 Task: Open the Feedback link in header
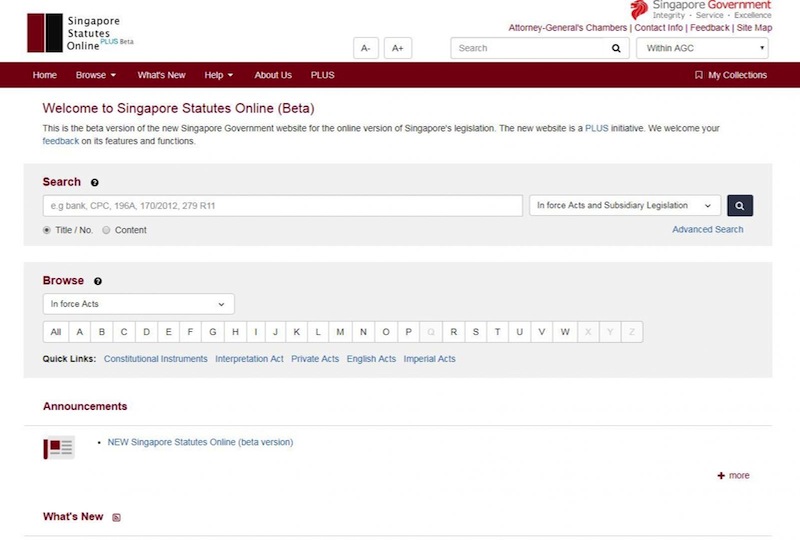(x=710, y=28)
